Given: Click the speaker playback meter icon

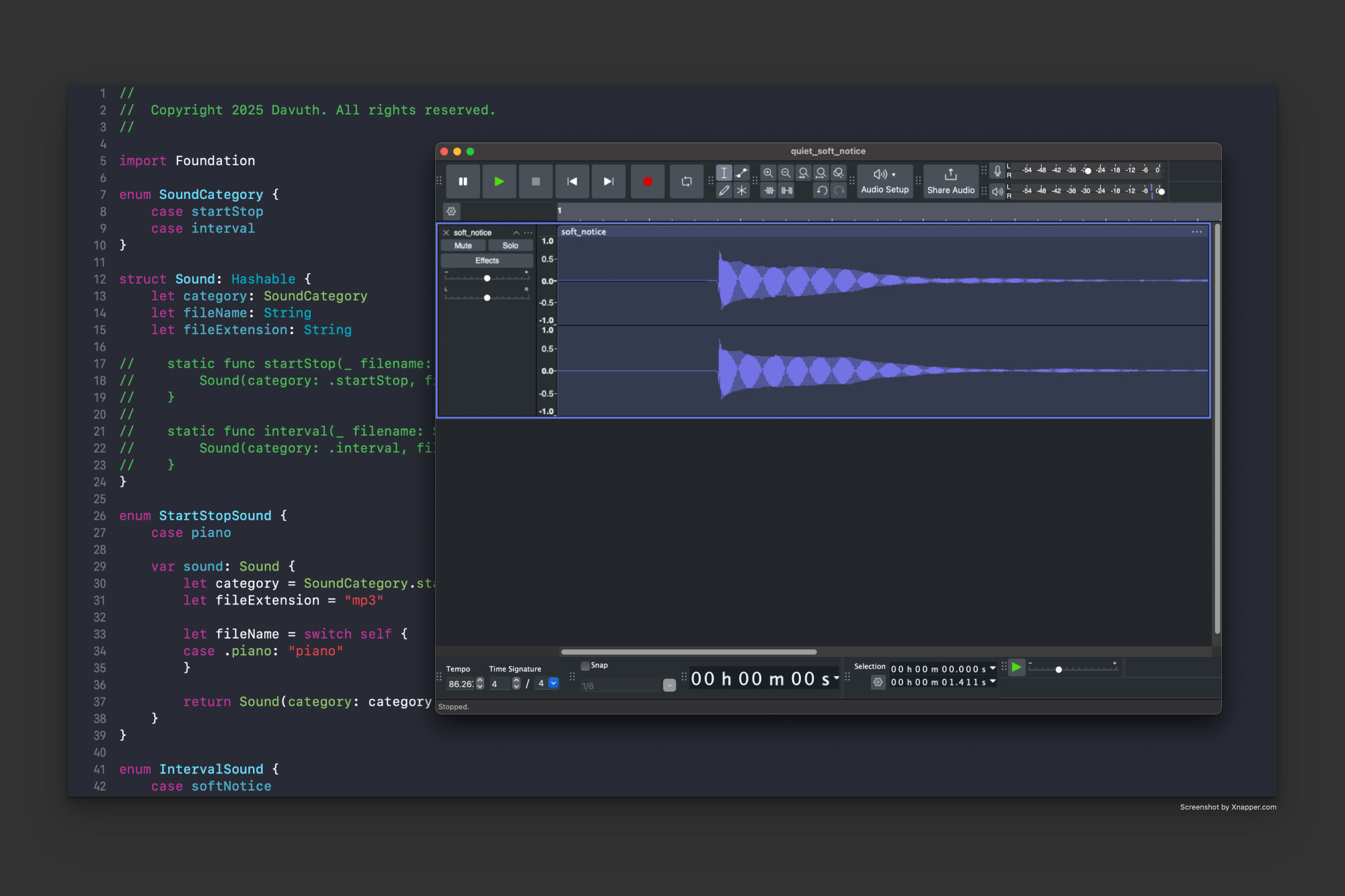Looking at the screenshot, I should point(997,192).
